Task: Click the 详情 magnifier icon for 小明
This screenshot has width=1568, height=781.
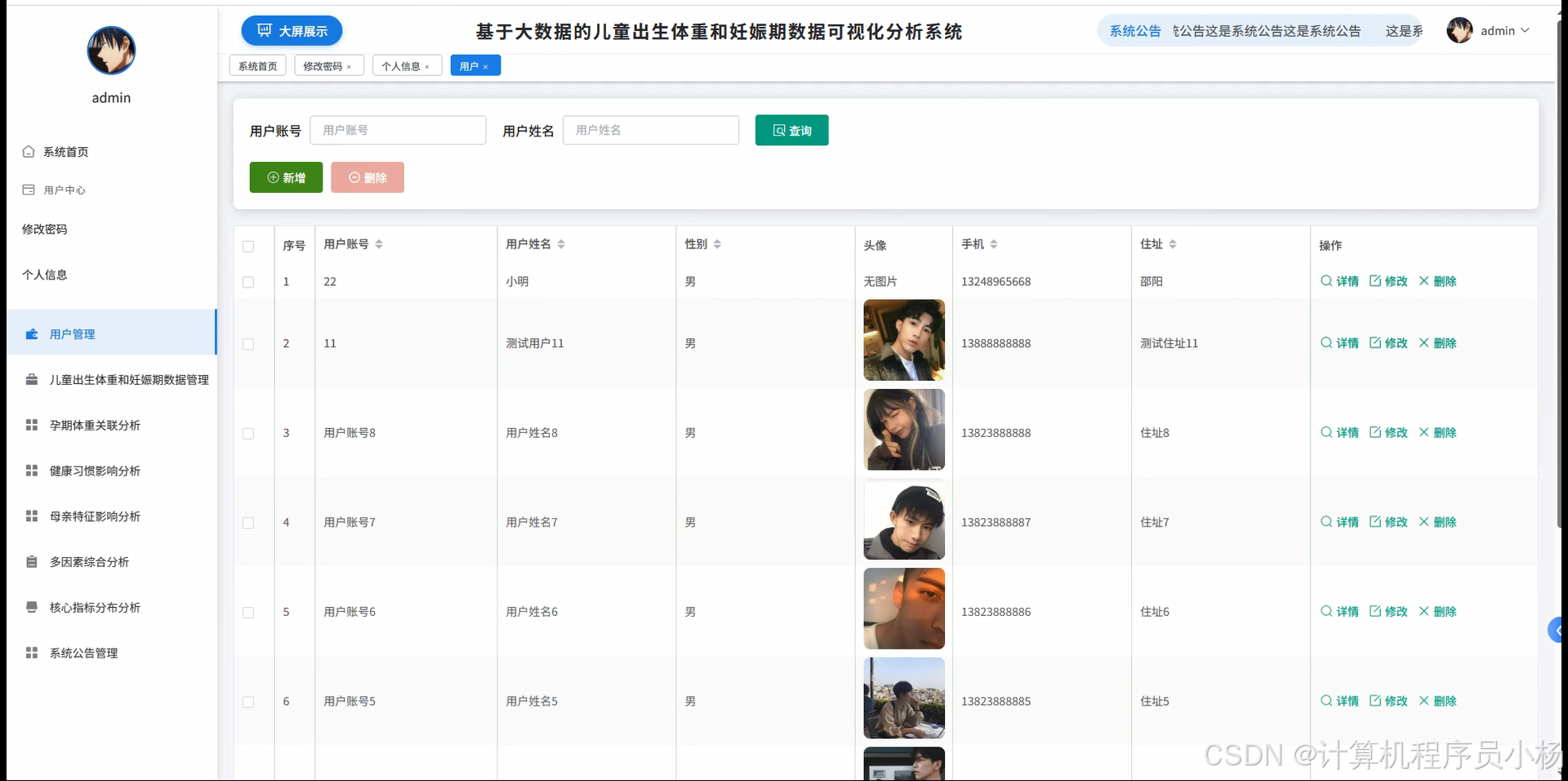Action: point(1325,281)
